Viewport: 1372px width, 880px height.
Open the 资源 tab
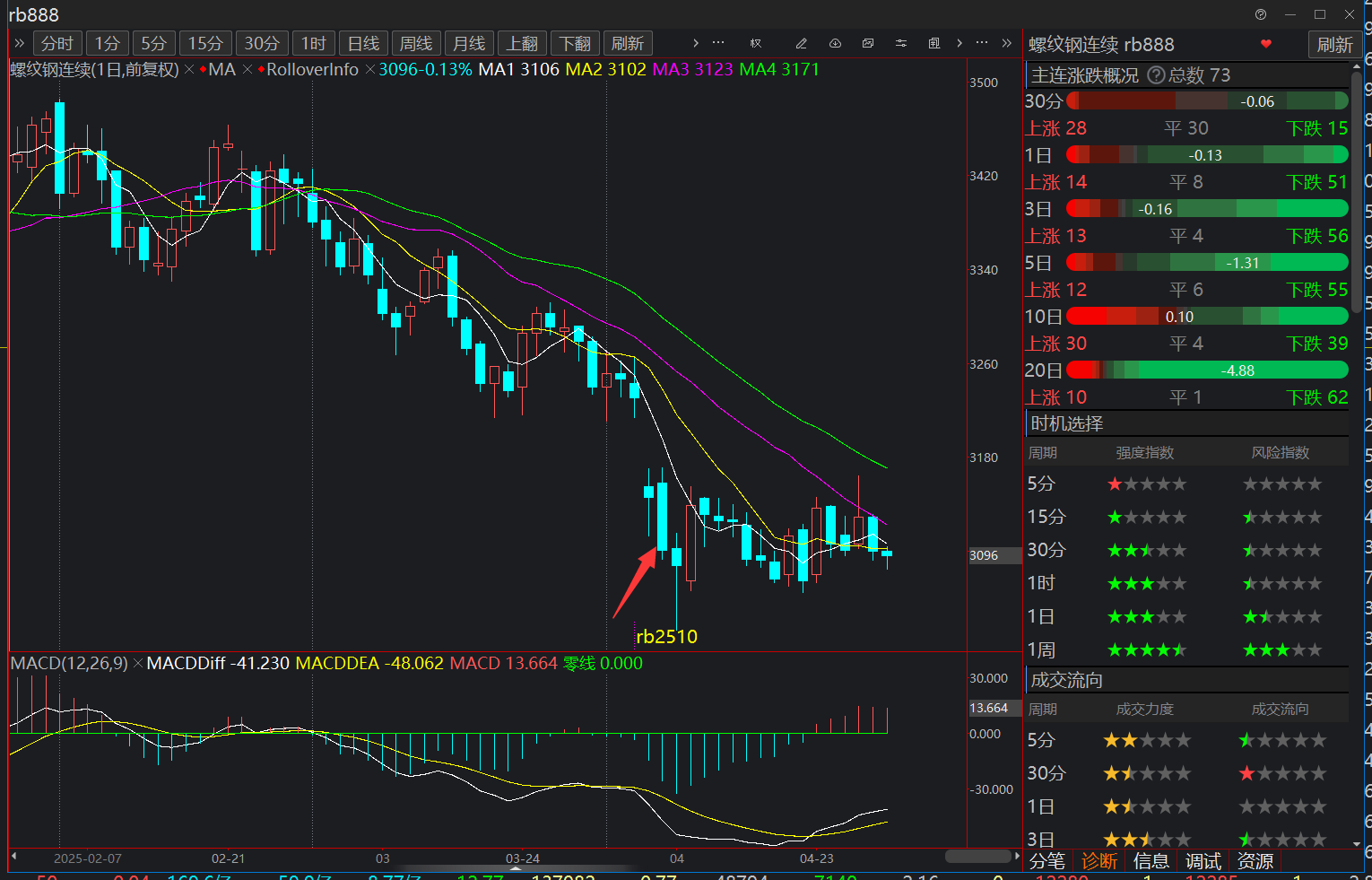coord(1255,861)
